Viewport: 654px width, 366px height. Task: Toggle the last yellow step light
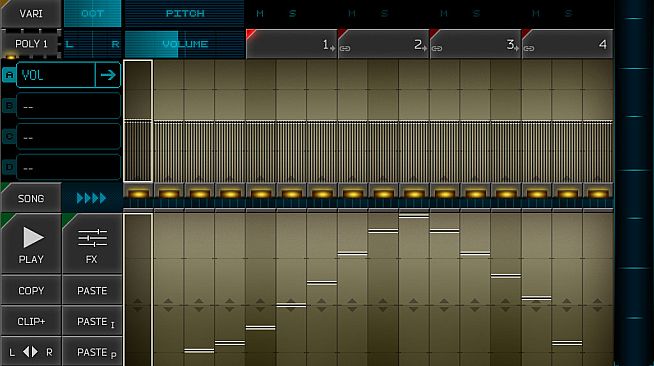[x=598, y=193]
